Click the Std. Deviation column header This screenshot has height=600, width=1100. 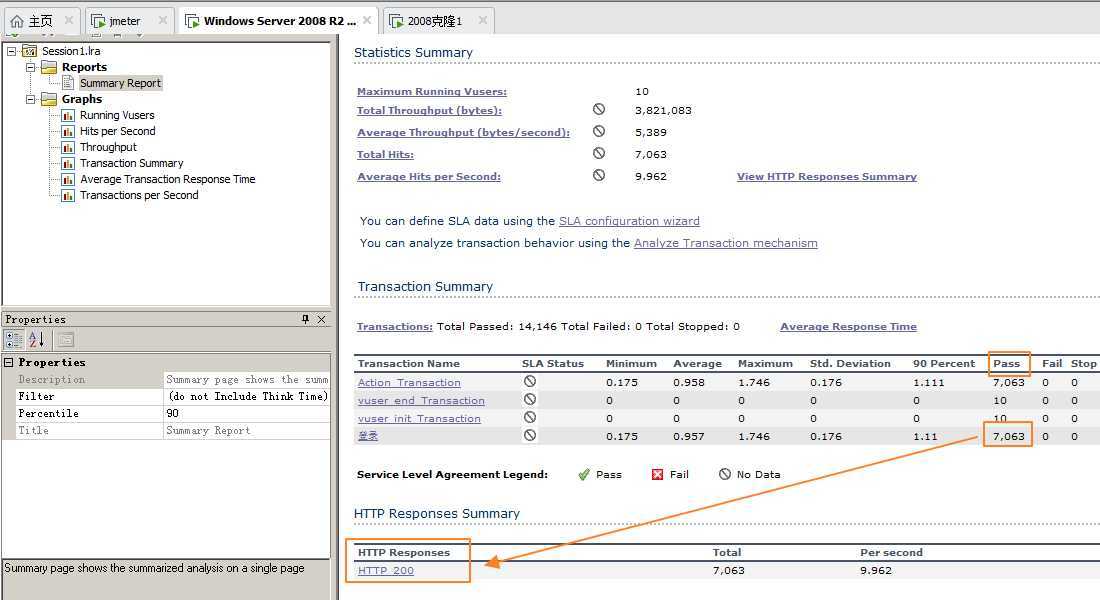[x=850, y=364]
